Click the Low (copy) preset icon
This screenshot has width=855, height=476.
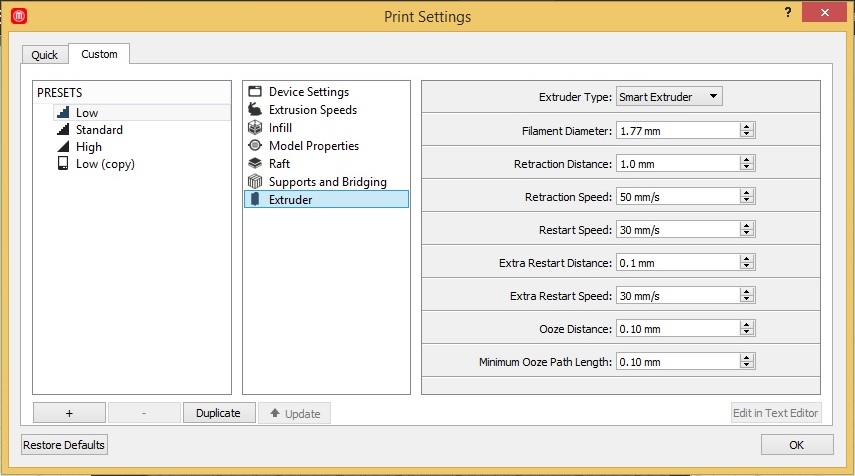(x=62, y=164)
